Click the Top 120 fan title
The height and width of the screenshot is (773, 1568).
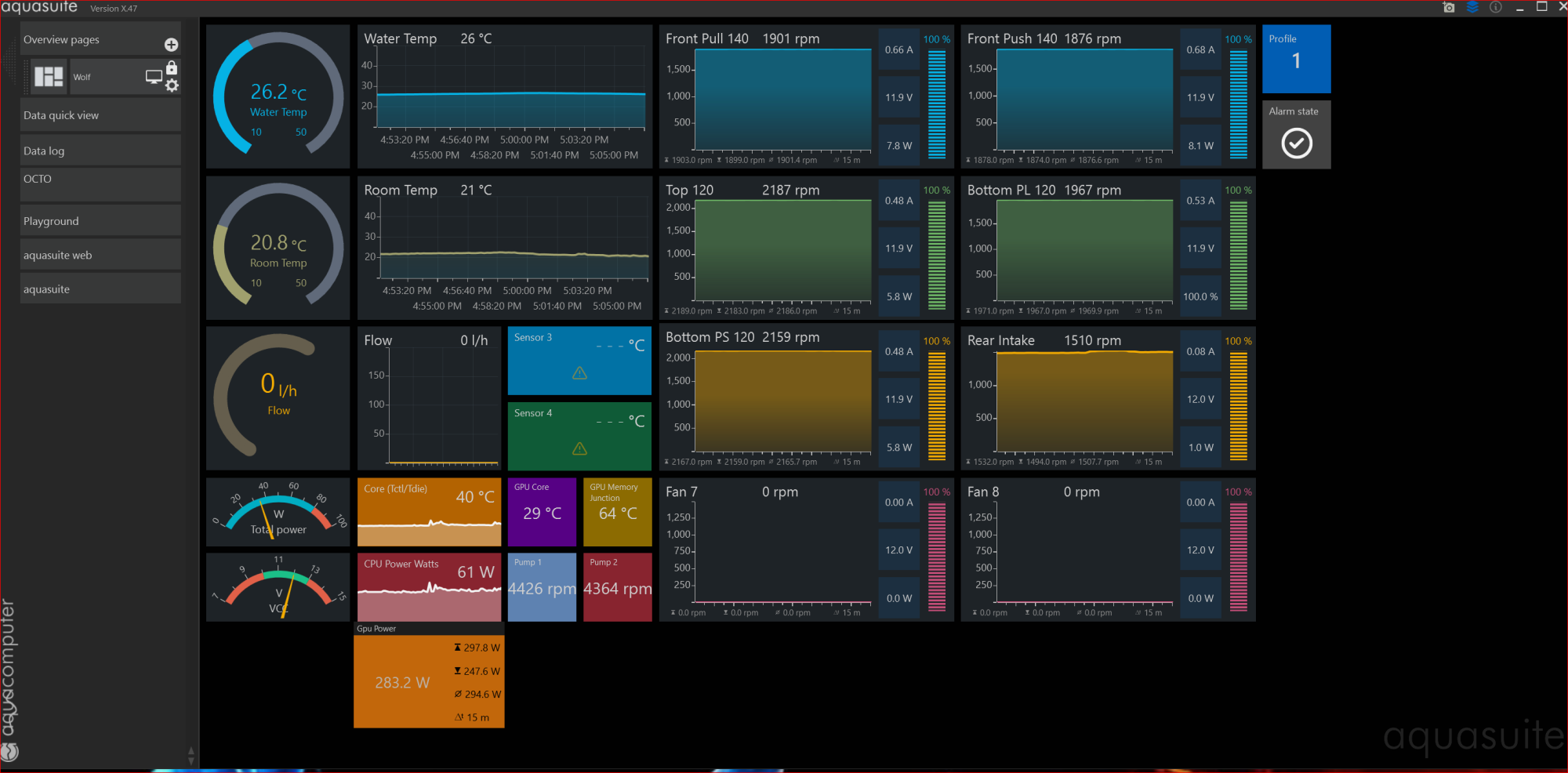pos(690,190)
